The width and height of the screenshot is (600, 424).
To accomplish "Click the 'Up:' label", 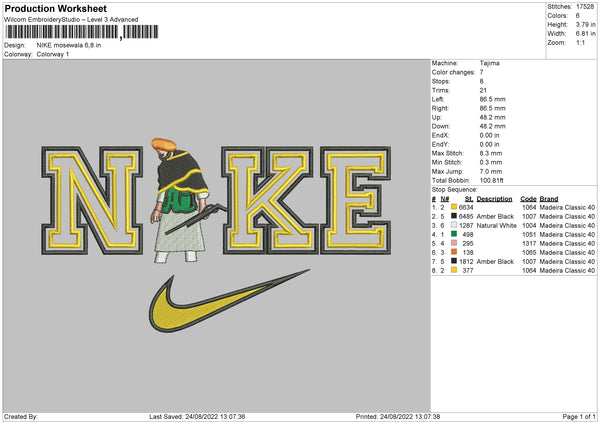I will click(437, 117).
